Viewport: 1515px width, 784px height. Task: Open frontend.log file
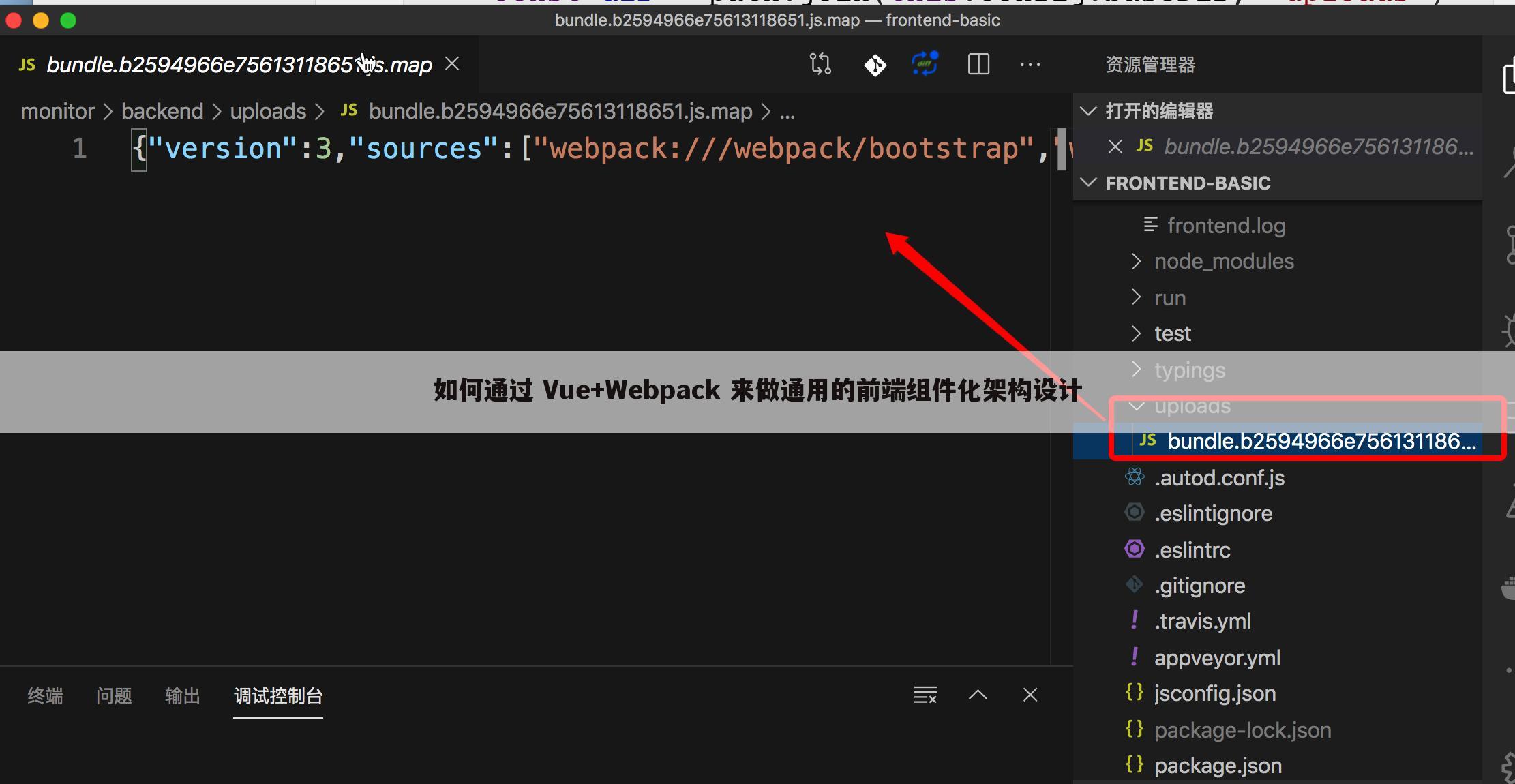[x=1226, y=225]
